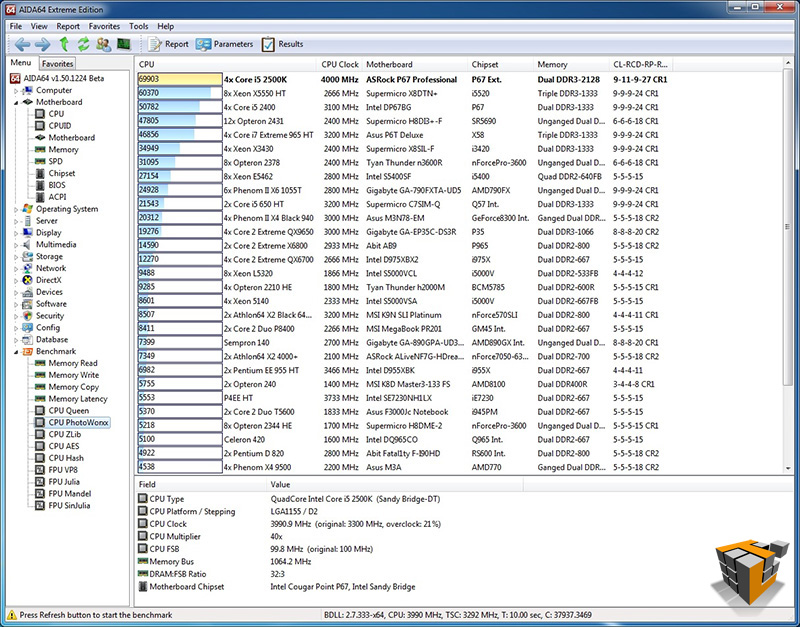Click the Devices tree item icon
Viewport: 800px width, 627px height.
pyautogui.click(x=28, y=292)
